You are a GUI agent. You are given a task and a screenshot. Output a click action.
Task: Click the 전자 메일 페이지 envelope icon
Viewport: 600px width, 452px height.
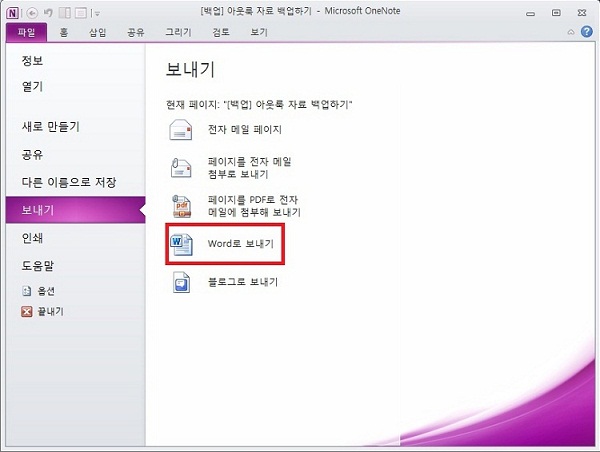point(181,130)
